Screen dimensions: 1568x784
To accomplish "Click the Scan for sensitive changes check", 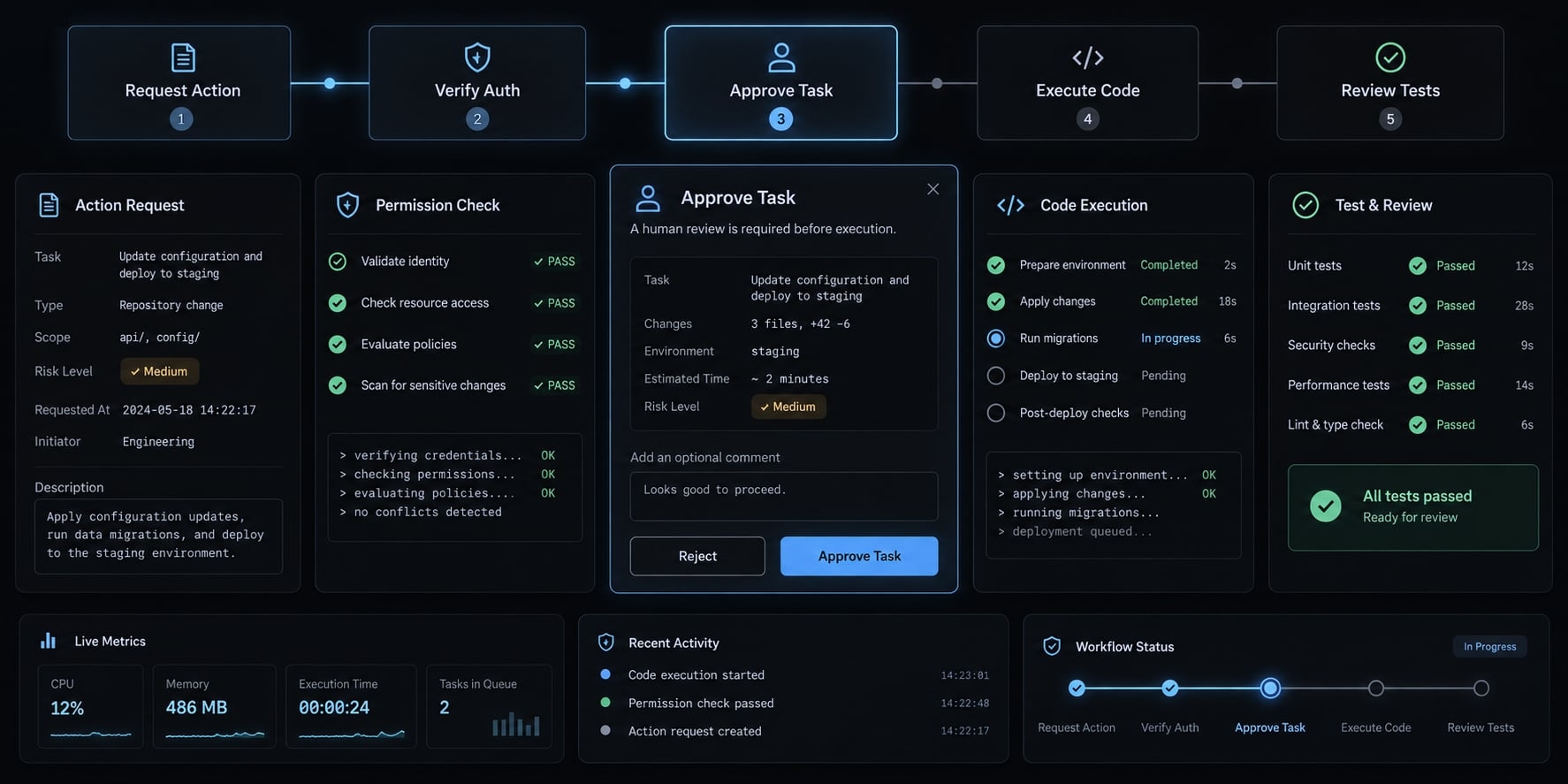I will click(337, 384).
